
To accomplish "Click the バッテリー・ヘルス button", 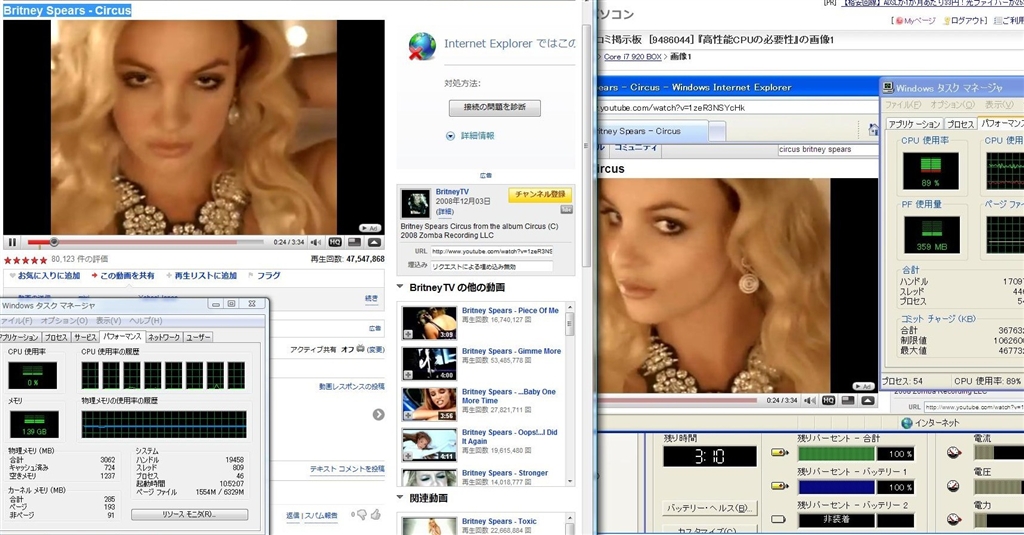I will [710, 508].
